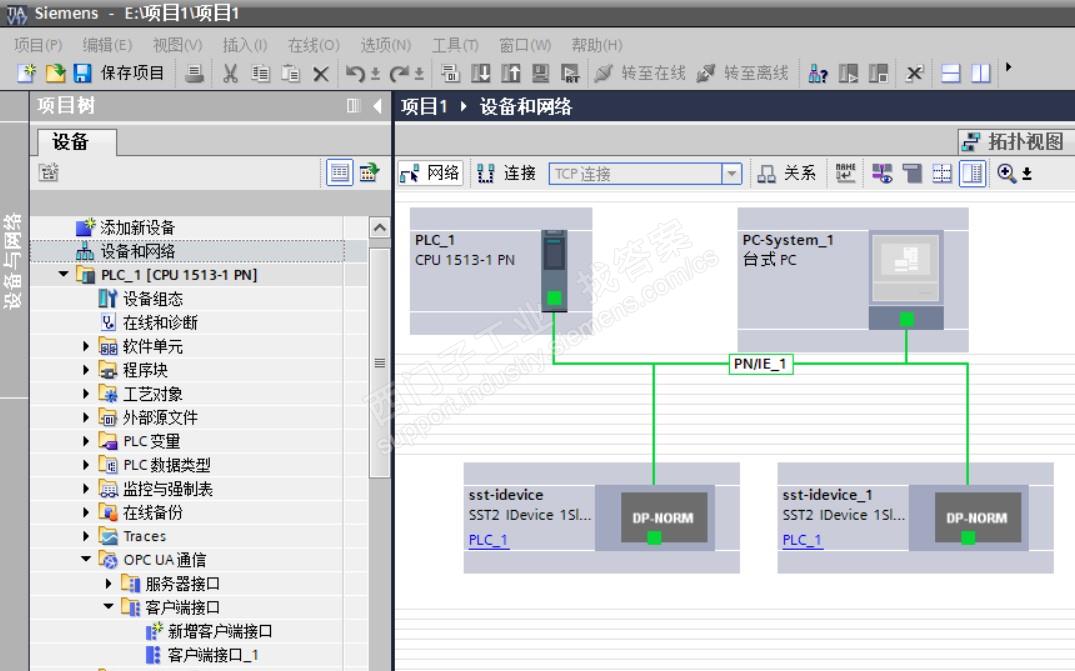Expand the Traces folder
Image resolution: width=1075 pixels, height=671 pixels.
(86, 536)
